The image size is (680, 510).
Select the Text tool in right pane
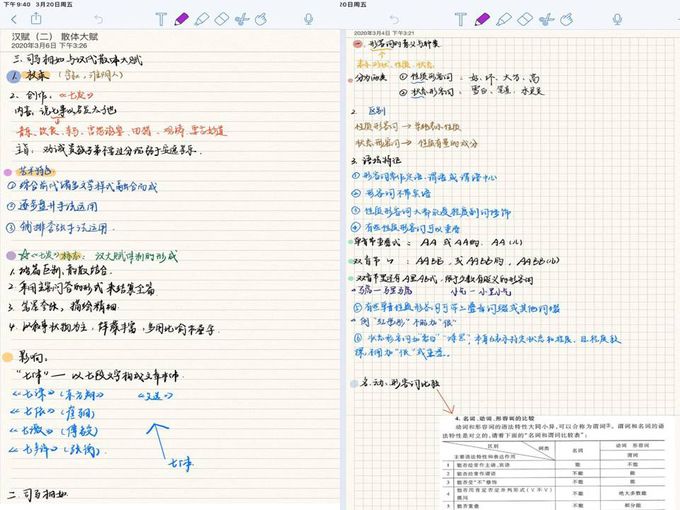(x=460, y=19)
